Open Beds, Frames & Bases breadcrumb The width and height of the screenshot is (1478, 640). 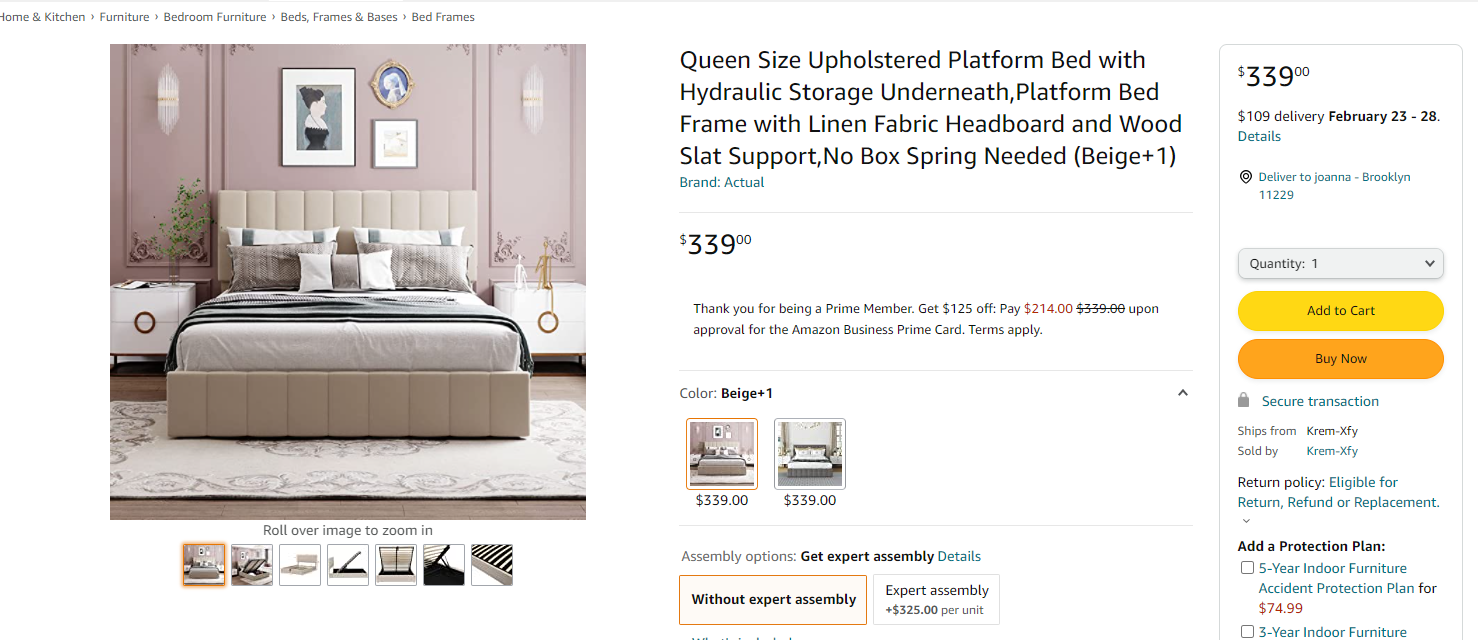tap(339, 17)
